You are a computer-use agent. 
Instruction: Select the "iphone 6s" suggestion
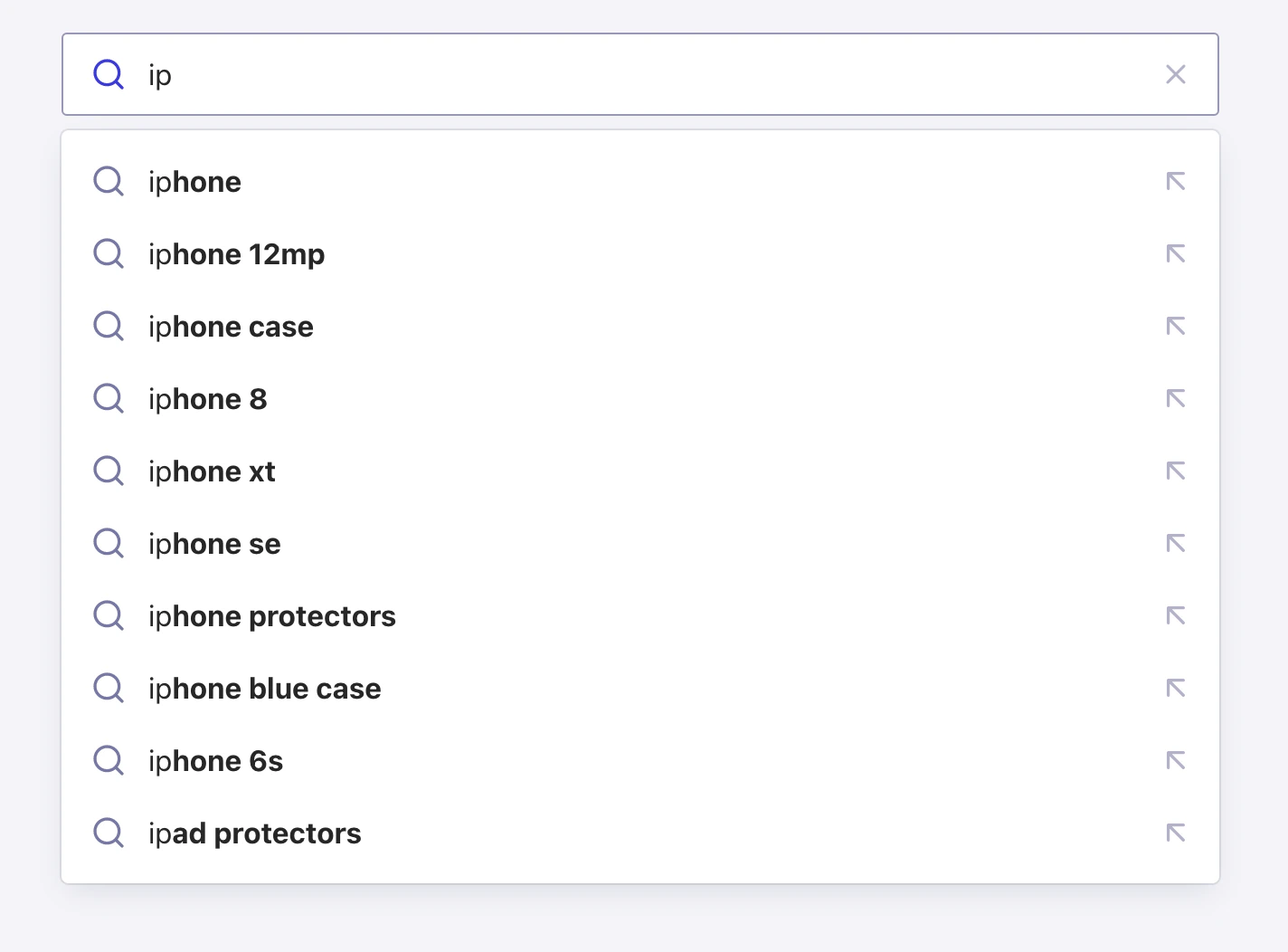[215, 760]
